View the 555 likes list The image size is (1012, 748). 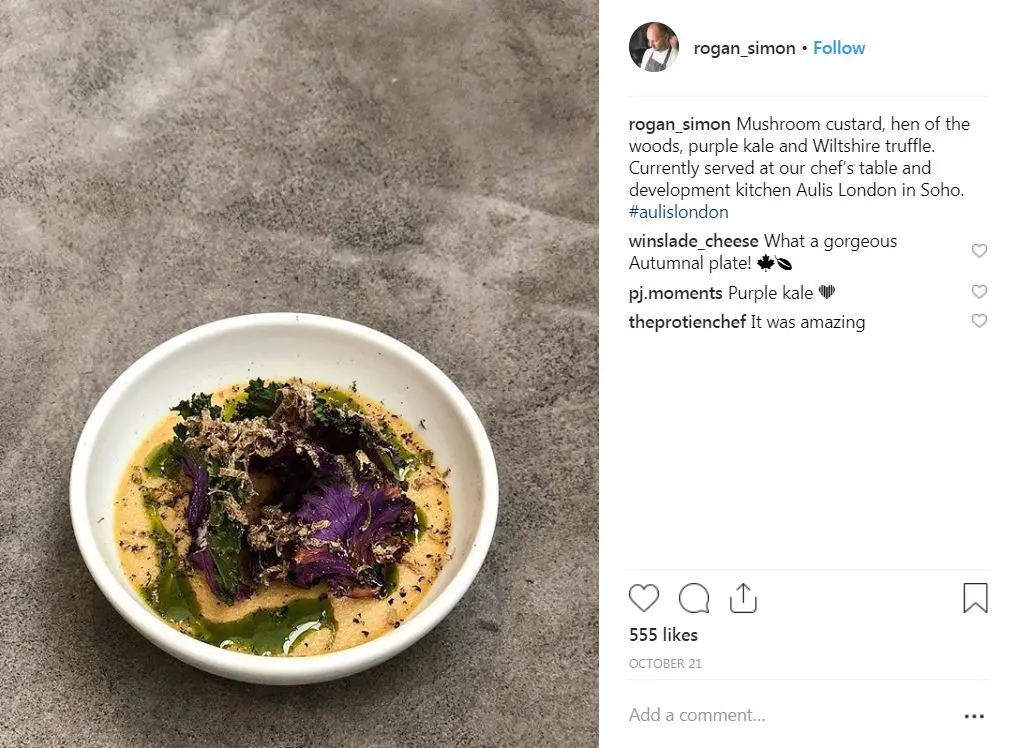[663, 635]
